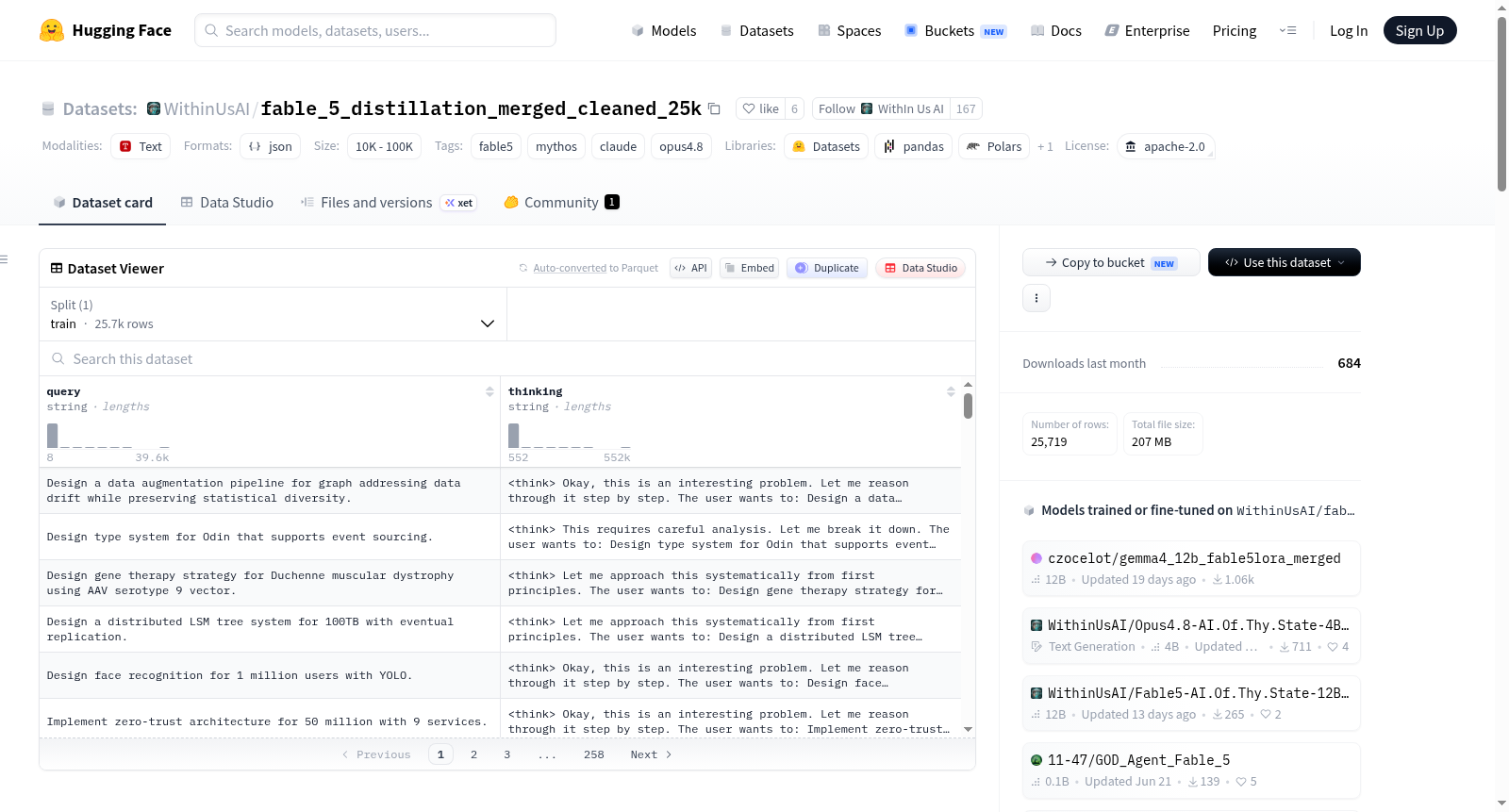
Task: Go to page 2 of dataset viewer
Action: tap(473, 754)
